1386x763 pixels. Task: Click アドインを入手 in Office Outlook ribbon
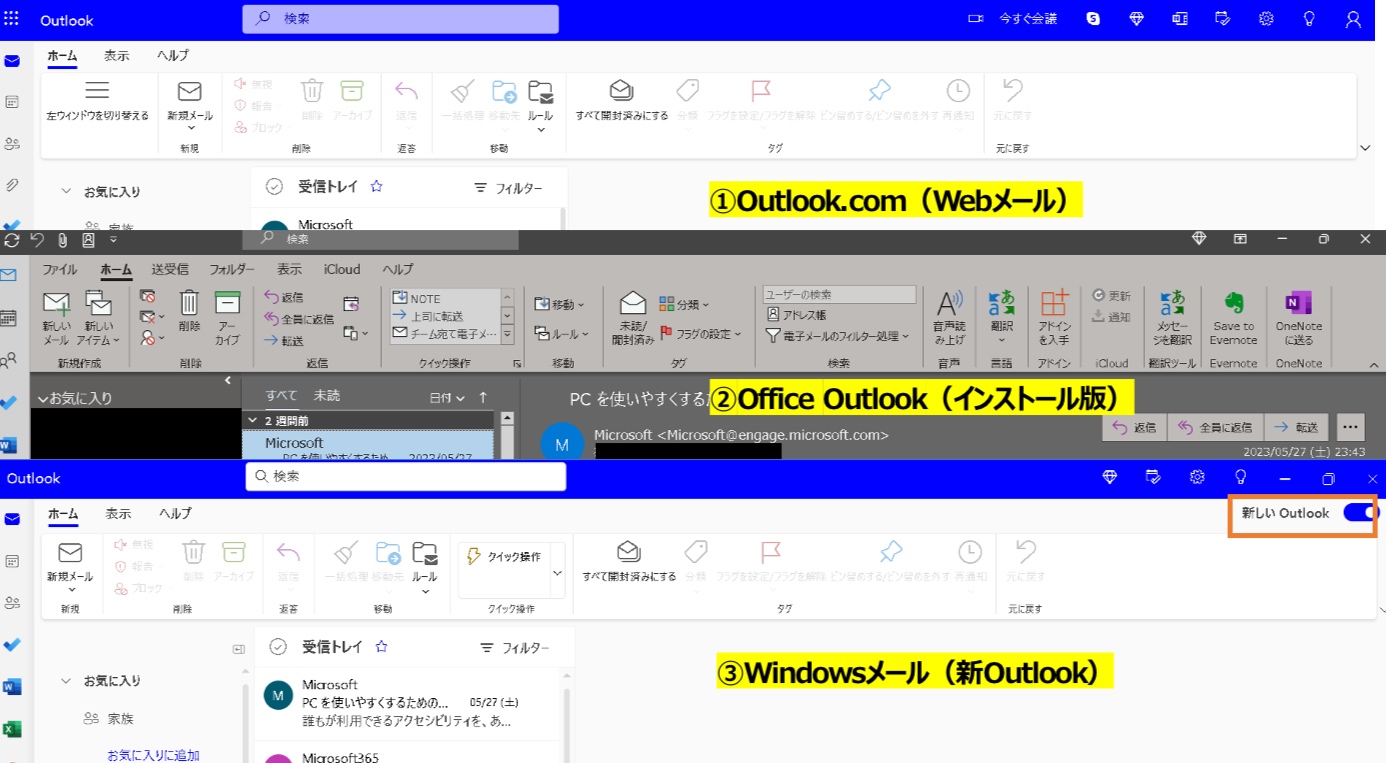click(1054, 318)
